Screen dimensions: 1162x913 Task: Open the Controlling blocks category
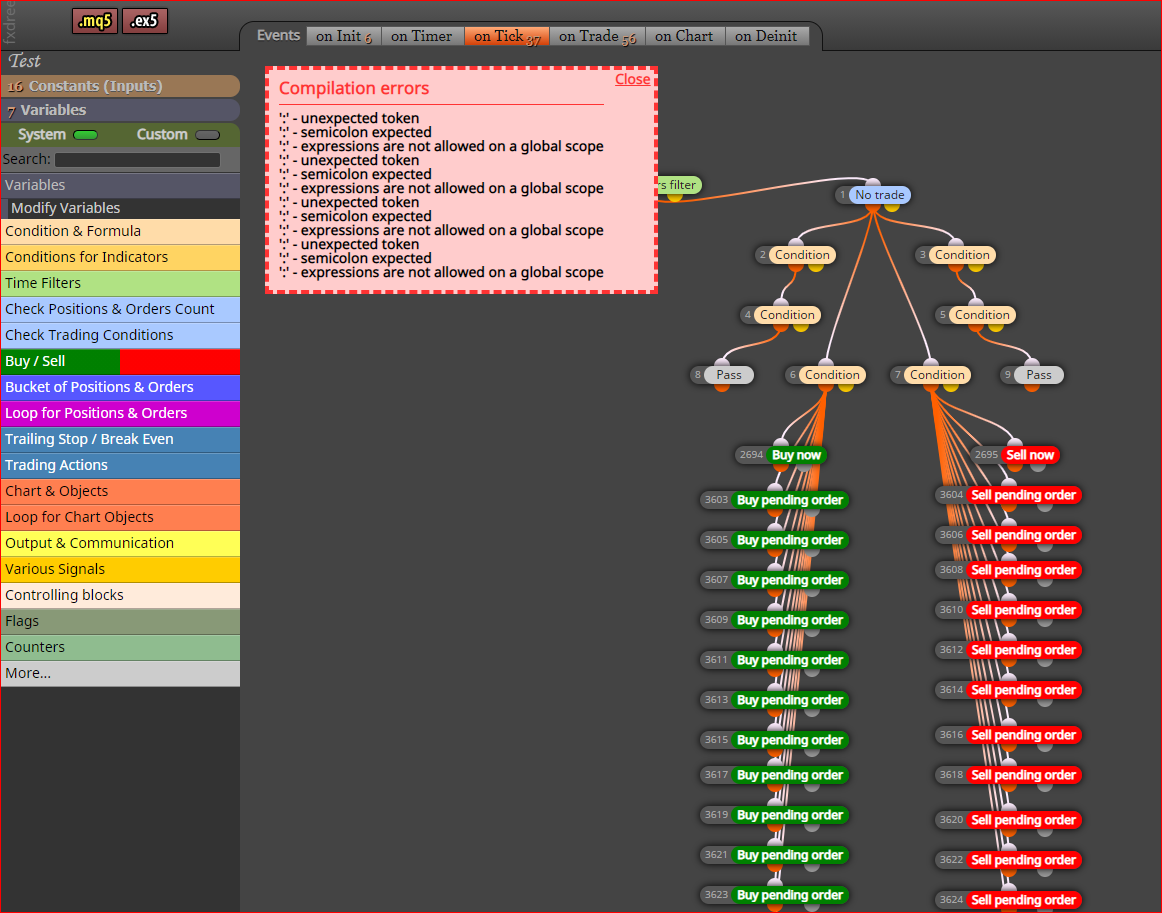coord(120,594)
